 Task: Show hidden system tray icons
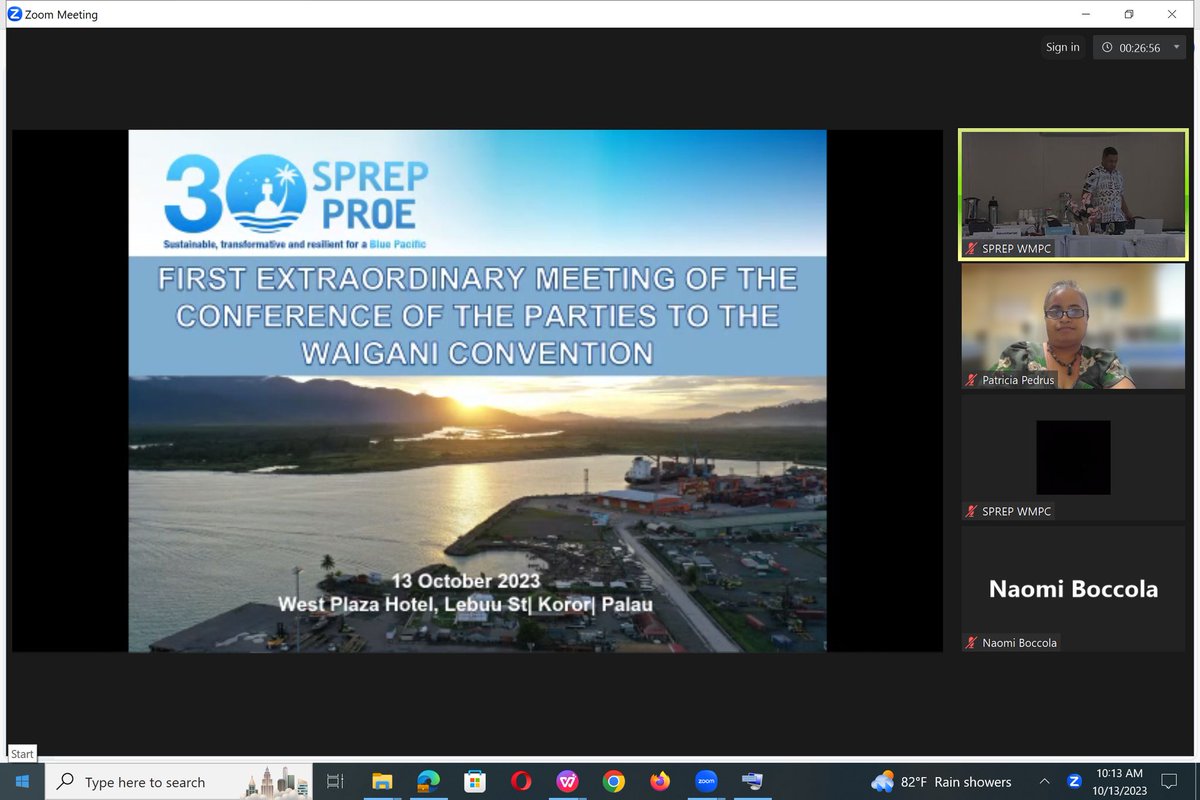[1044, 781]
